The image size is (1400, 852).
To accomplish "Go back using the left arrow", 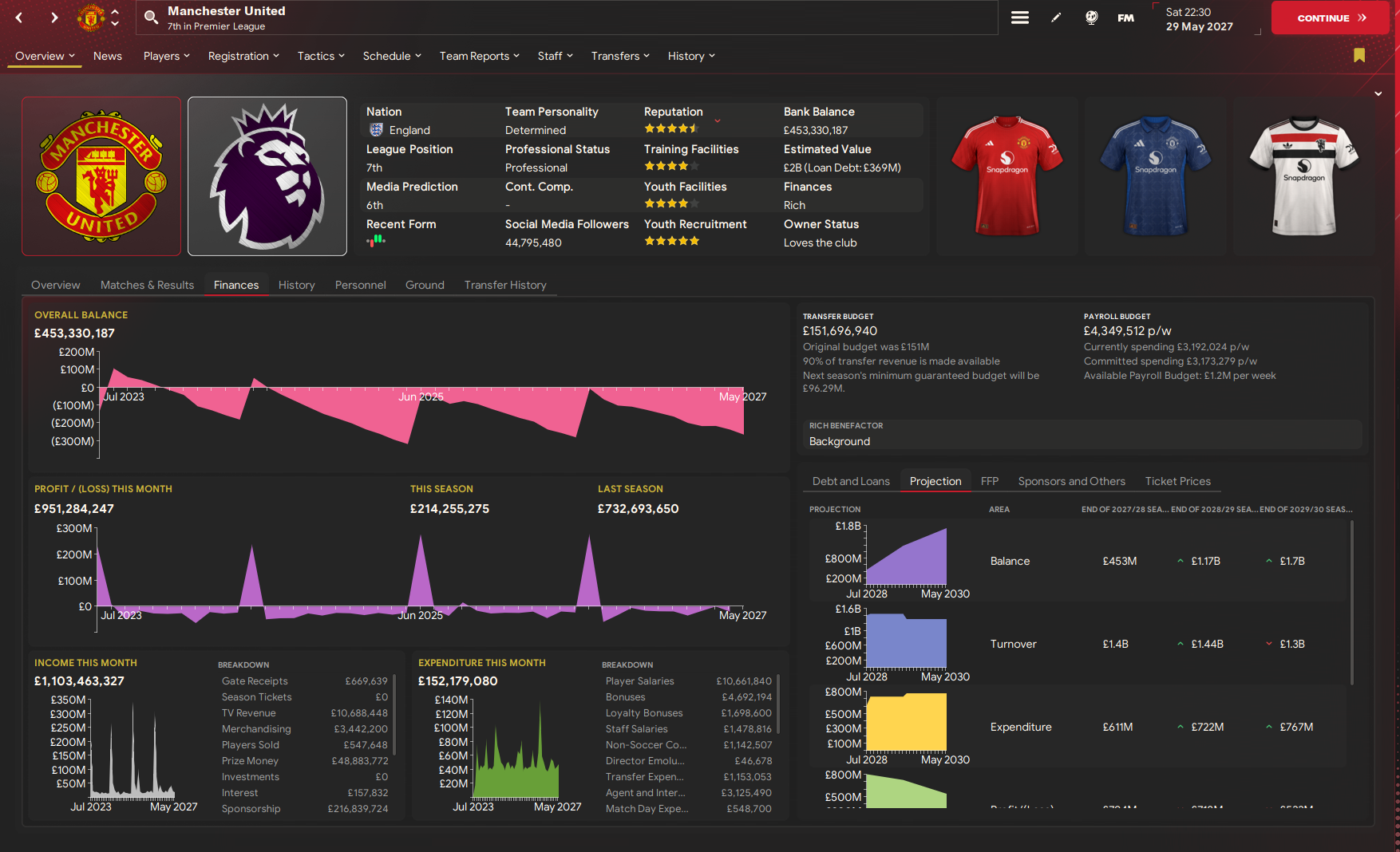I will [19, 18].
